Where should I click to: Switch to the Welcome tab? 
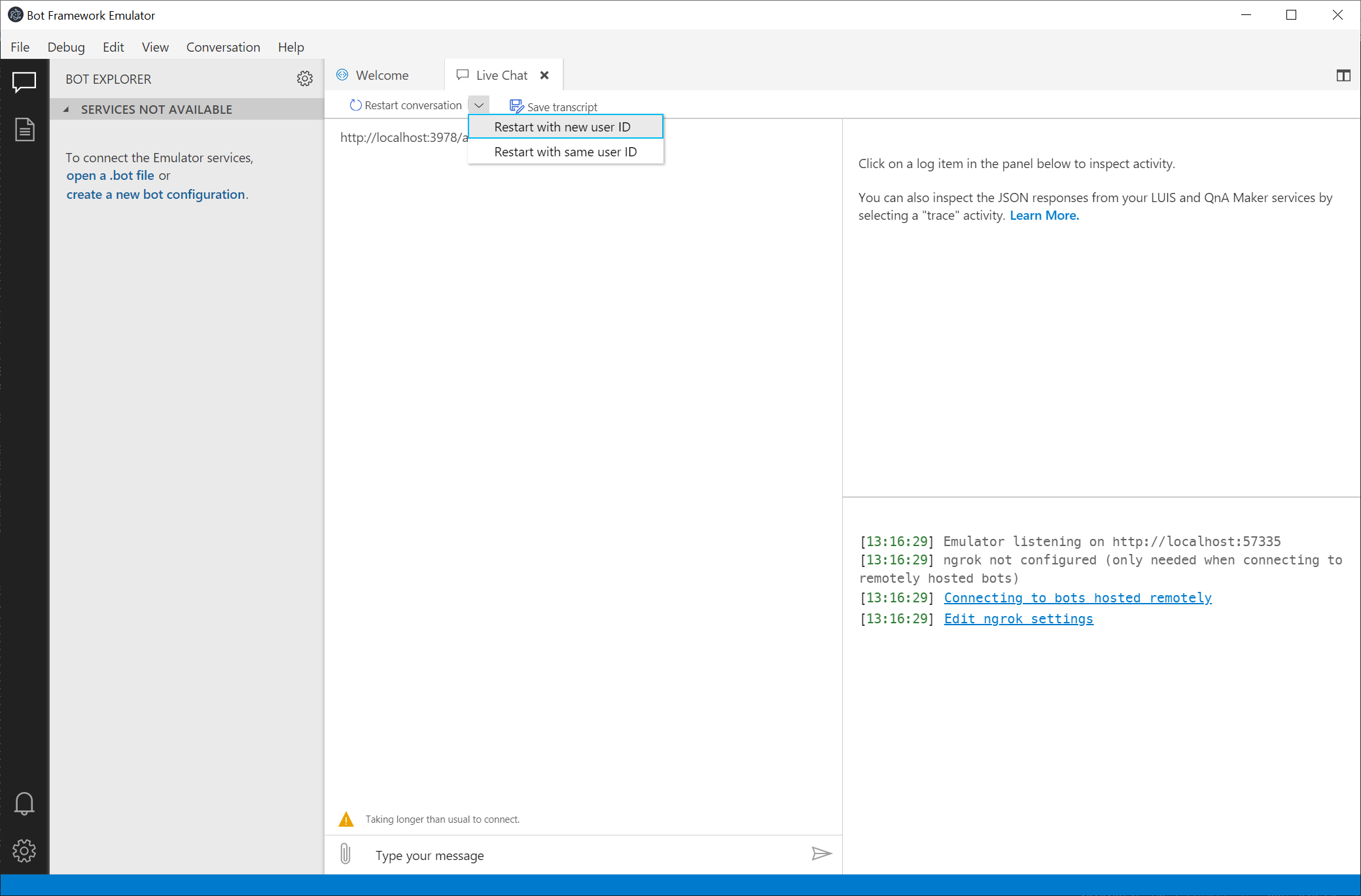[383, 75]
